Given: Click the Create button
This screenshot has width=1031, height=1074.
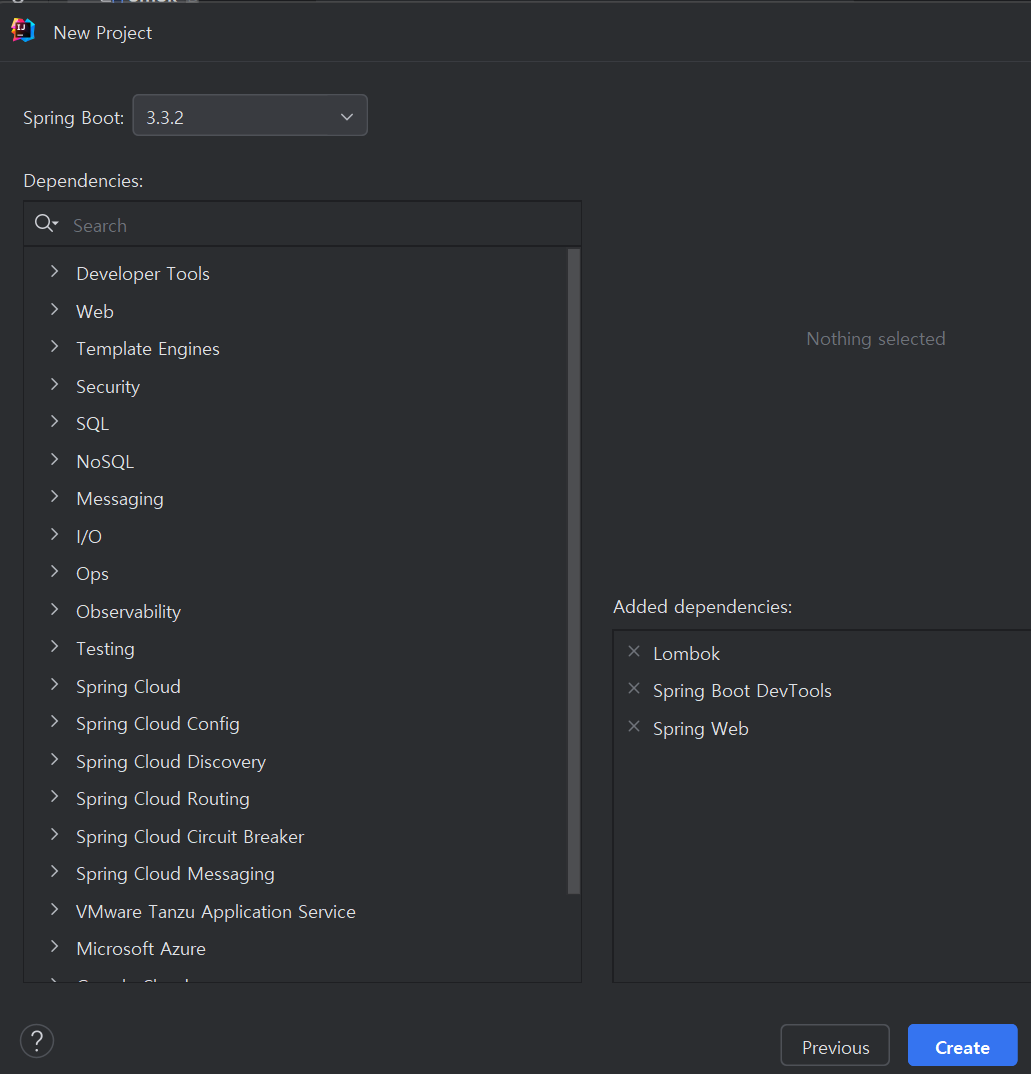Looking at the screenshot, I should (962, 1045).
